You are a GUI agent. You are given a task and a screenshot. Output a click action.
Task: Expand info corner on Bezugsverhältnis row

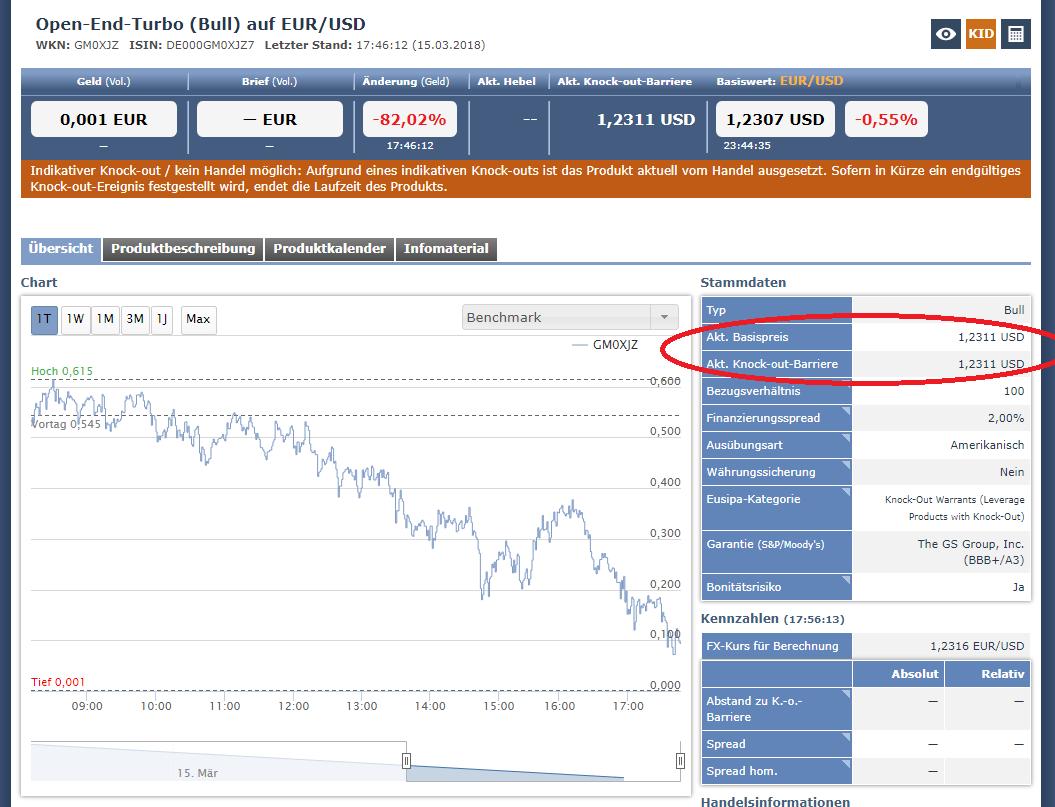[x=846, y=384]
